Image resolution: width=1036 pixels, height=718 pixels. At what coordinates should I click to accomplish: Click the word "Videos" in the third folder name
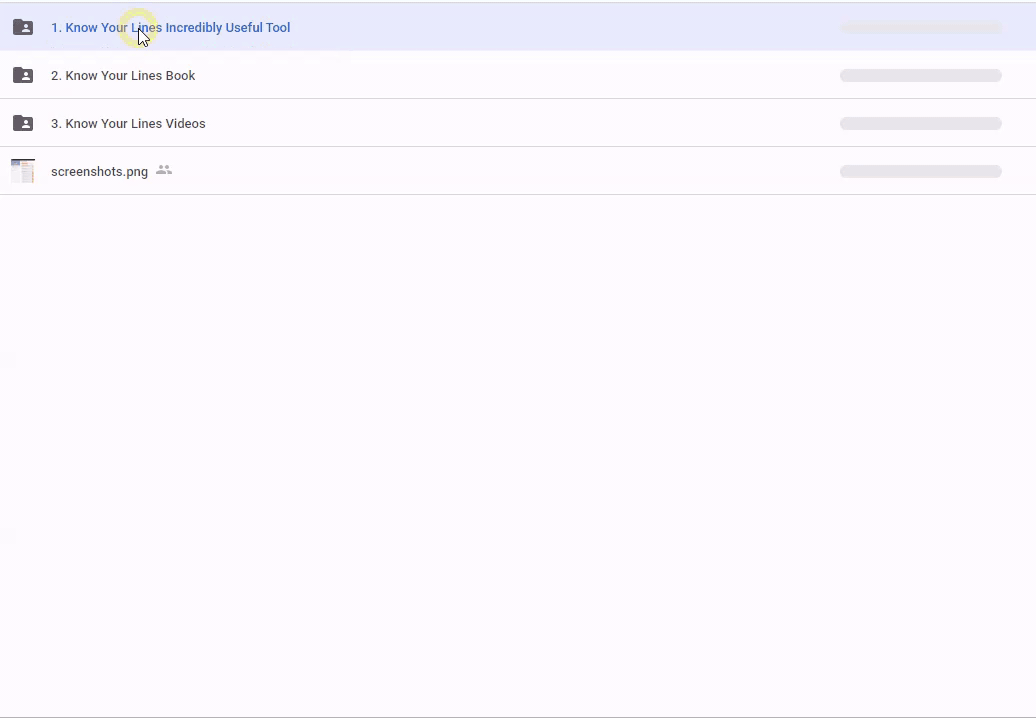(x=185, y=123)
